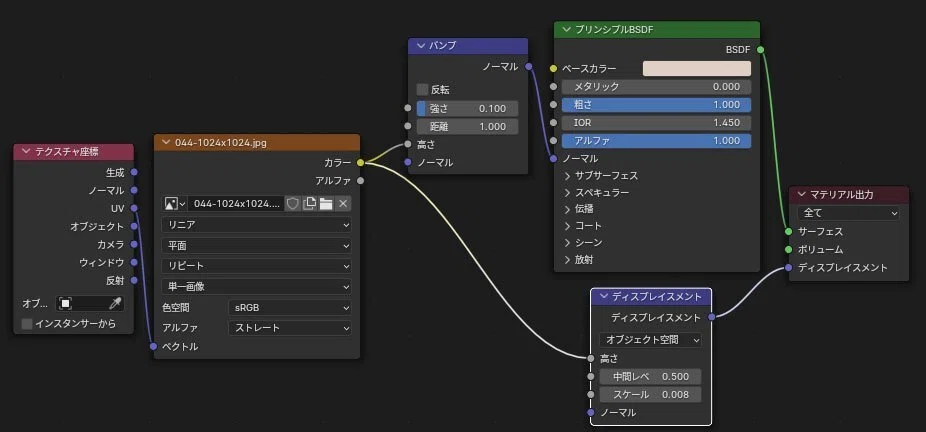926x432 pixels.
Task: Click the ベースカラー color swatch
Action: pyautogui.click(x=697, y=68)
